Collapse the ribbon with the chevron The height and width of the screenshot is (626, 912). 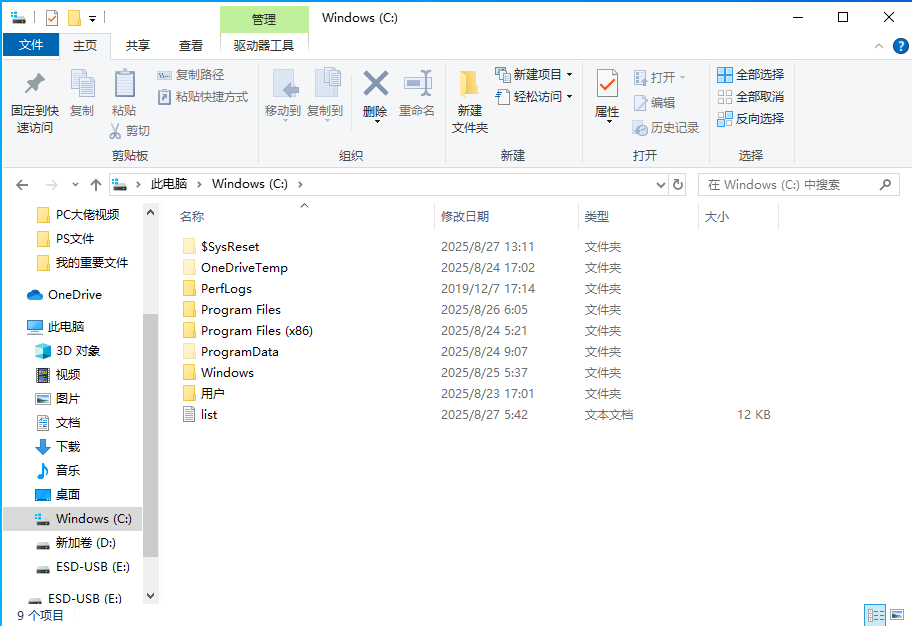pos(879,46)
